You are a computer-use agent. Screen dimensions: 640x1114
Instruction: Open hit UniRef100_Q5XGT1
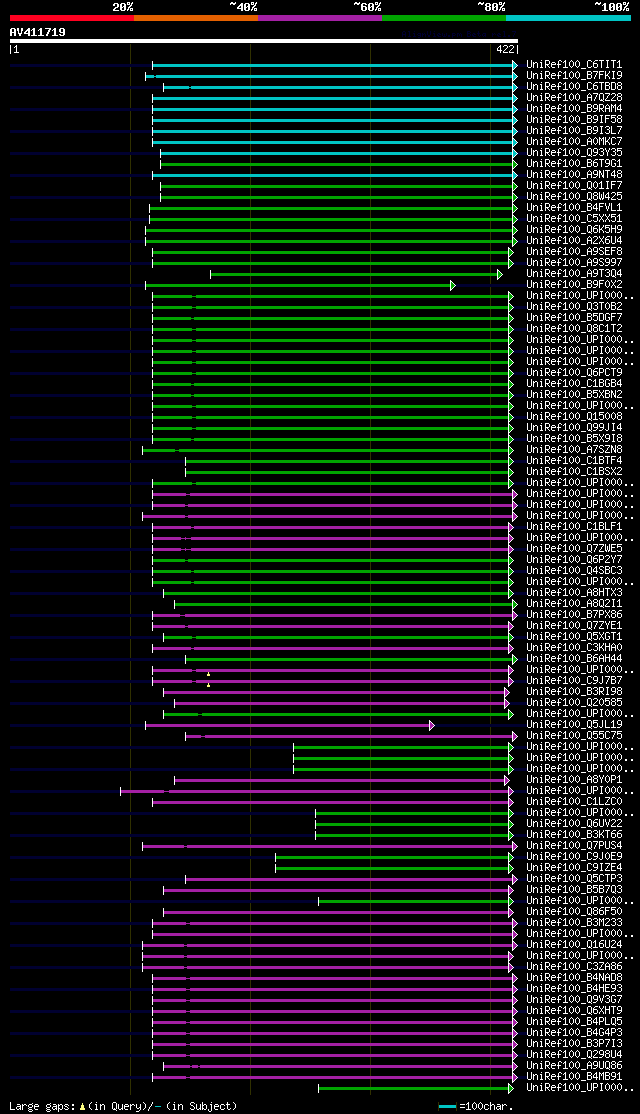pyautogui.click(x=575, y=637)
